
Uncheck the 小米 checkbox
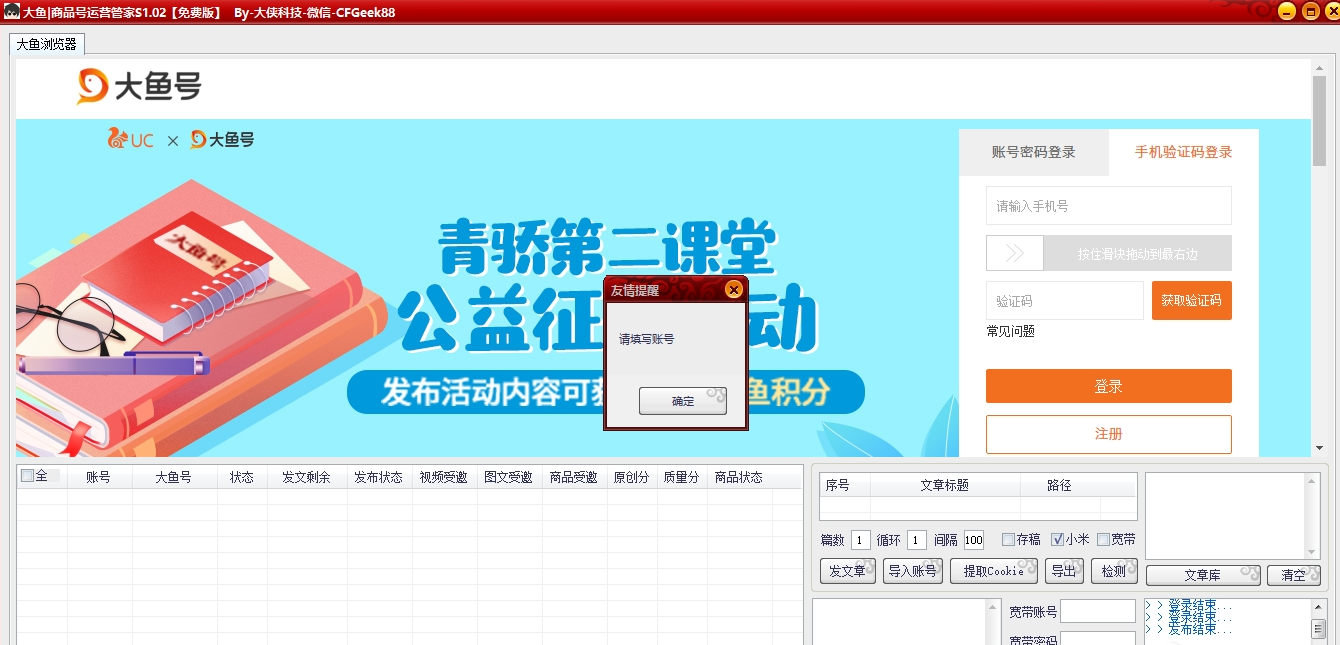click(x=1058, y=540)
